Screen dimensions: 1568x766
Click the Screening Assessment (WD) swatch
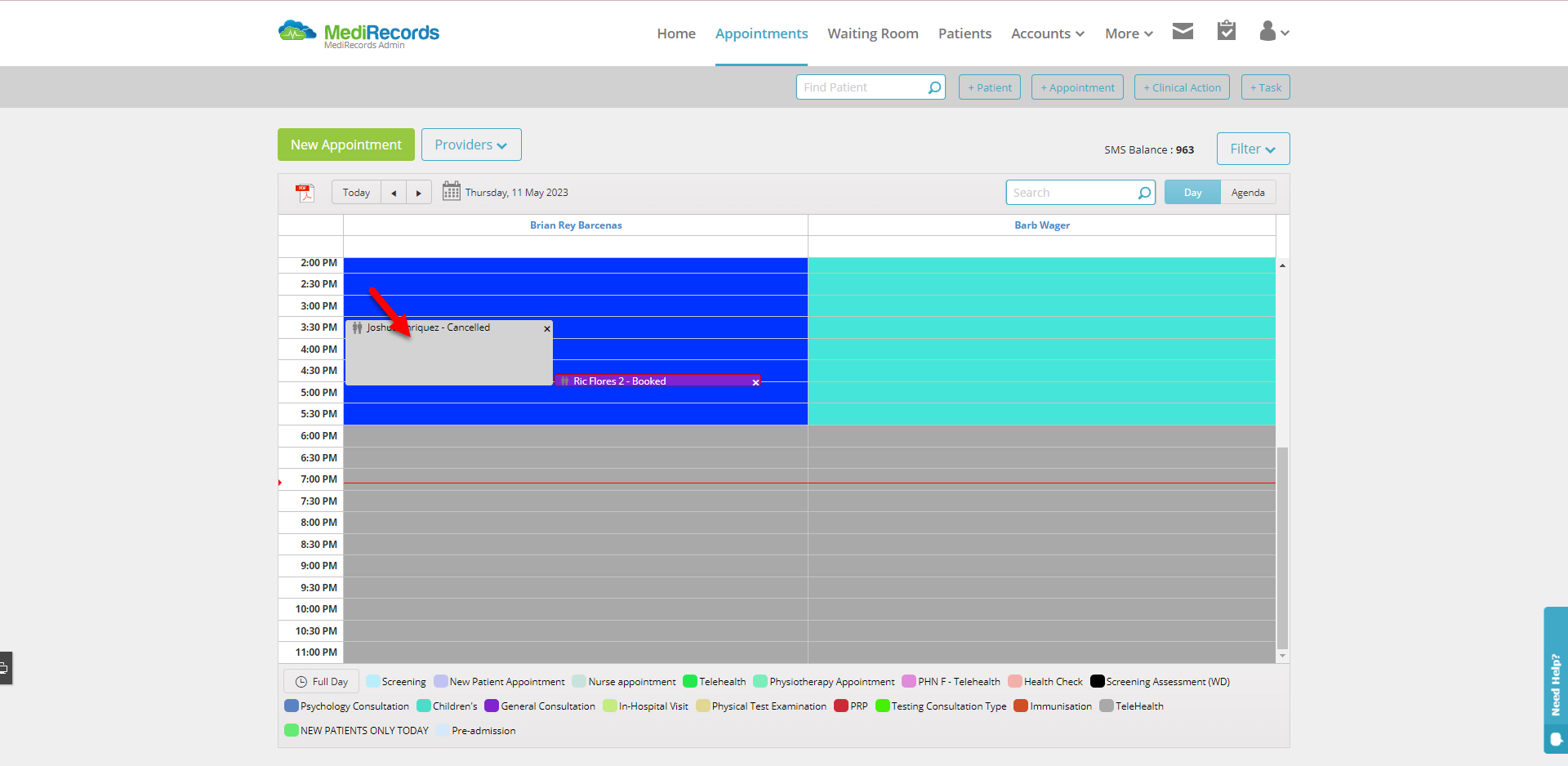(1098, 681)
